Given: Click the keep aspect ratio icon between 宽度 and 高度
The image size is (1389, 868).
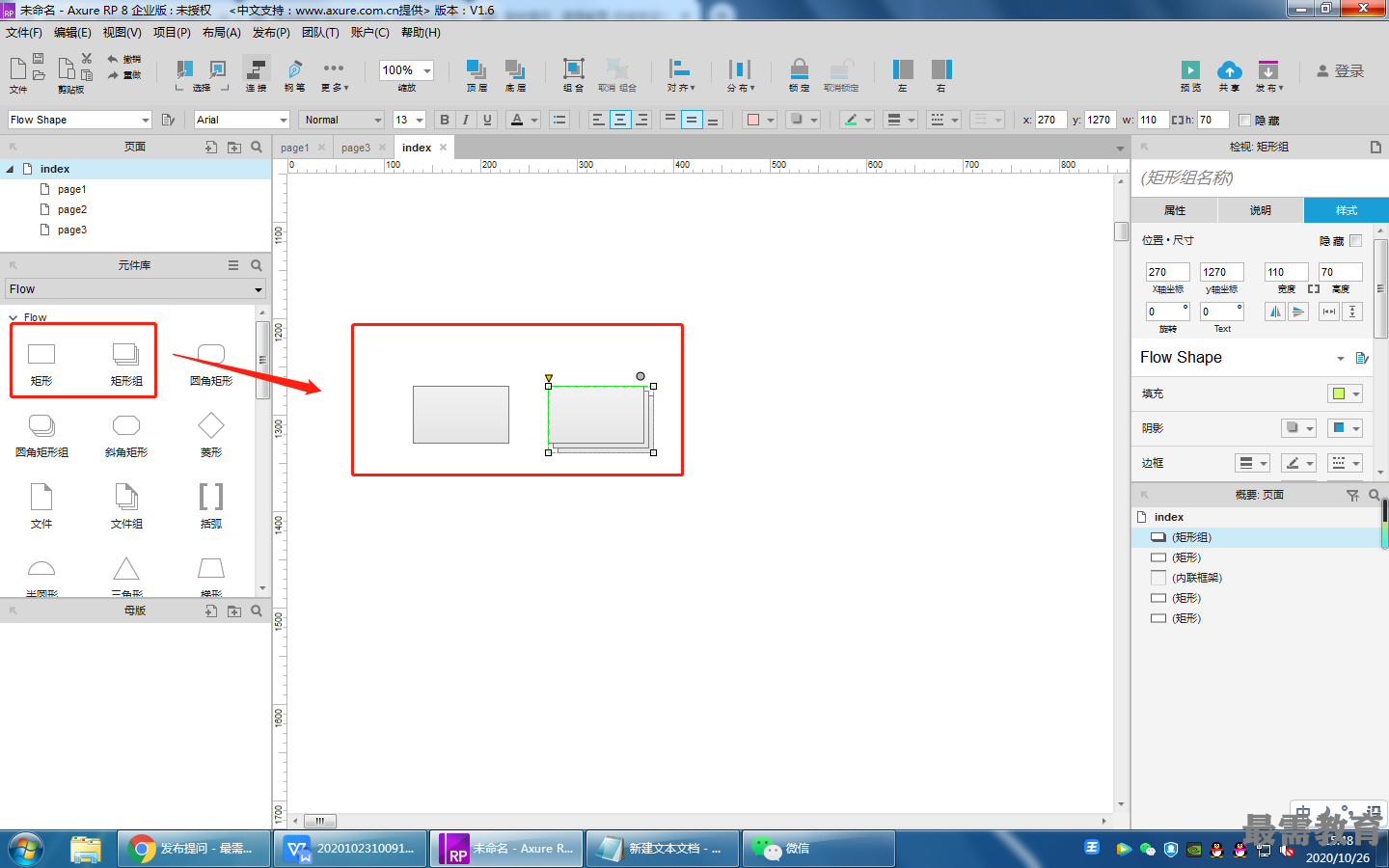Looking at the screenshot, I should point(1314,289).
